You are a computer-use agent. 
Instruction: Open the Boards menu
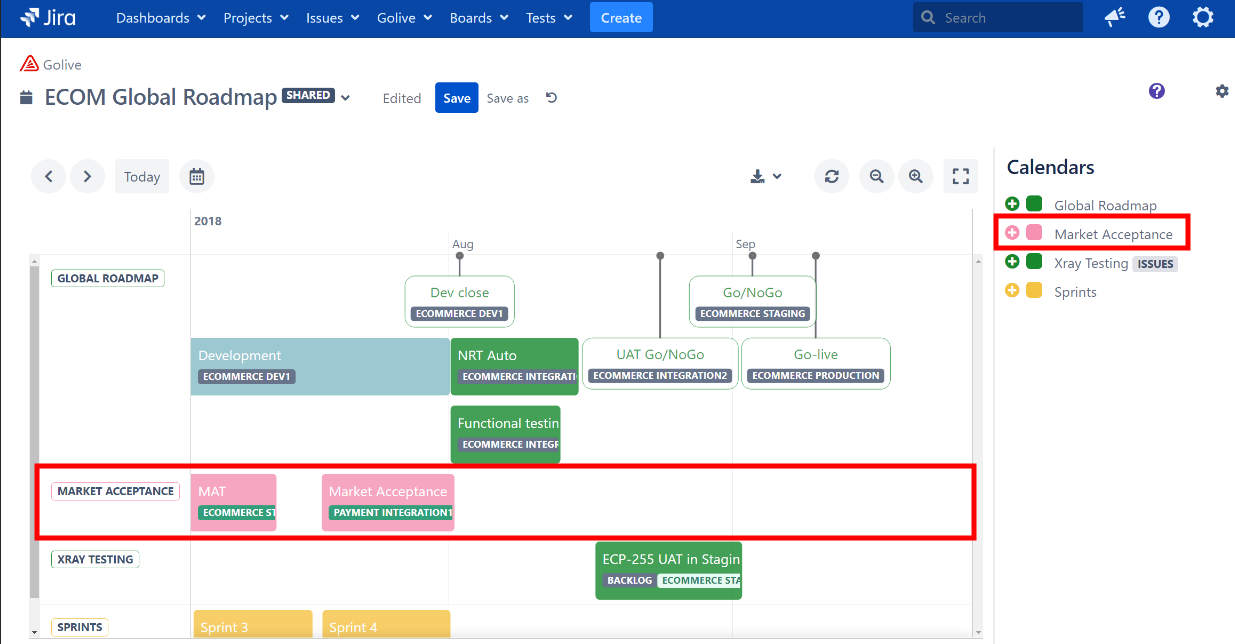click(478, 18)
